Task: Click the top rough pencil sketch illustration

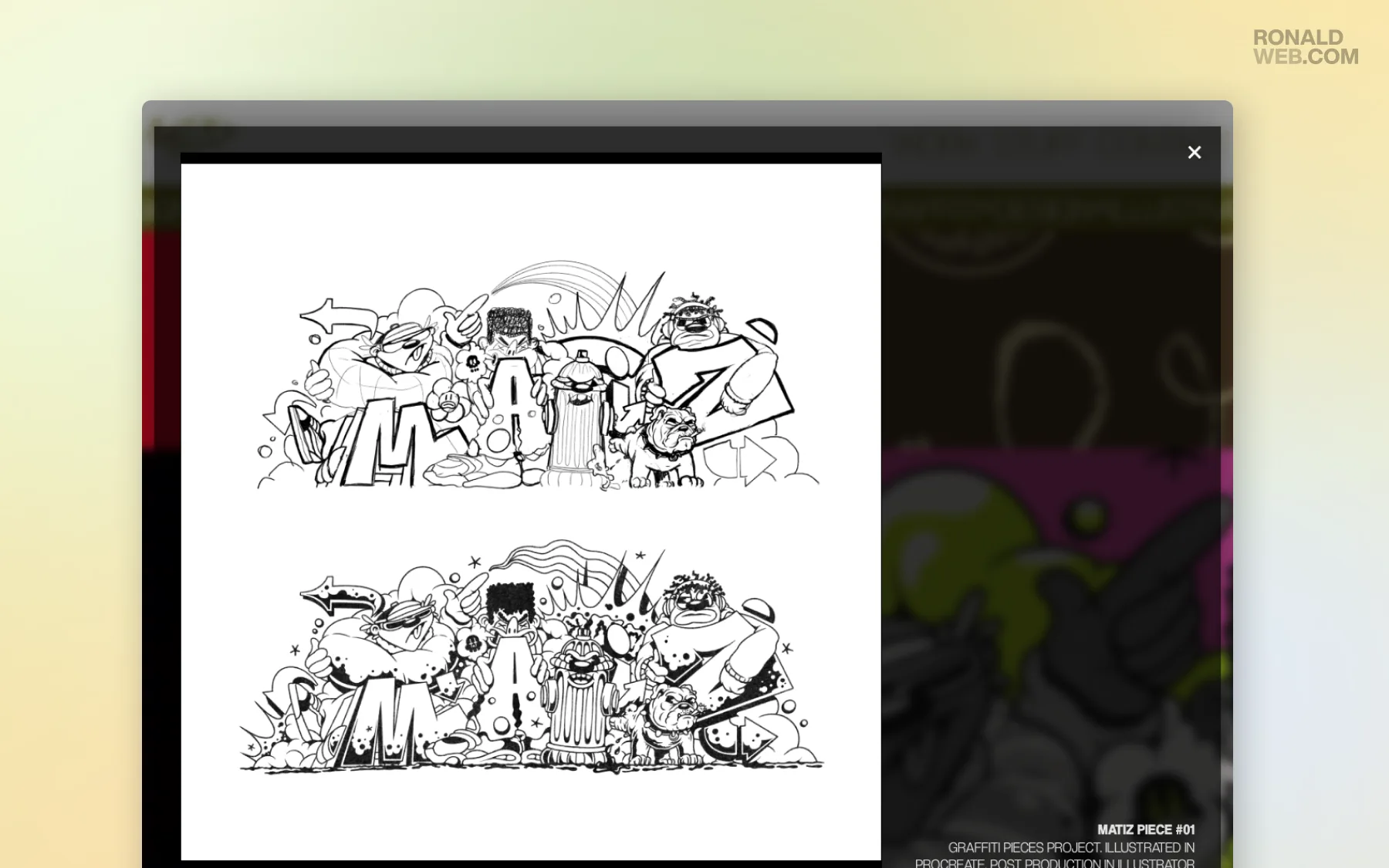Action: 538,377
